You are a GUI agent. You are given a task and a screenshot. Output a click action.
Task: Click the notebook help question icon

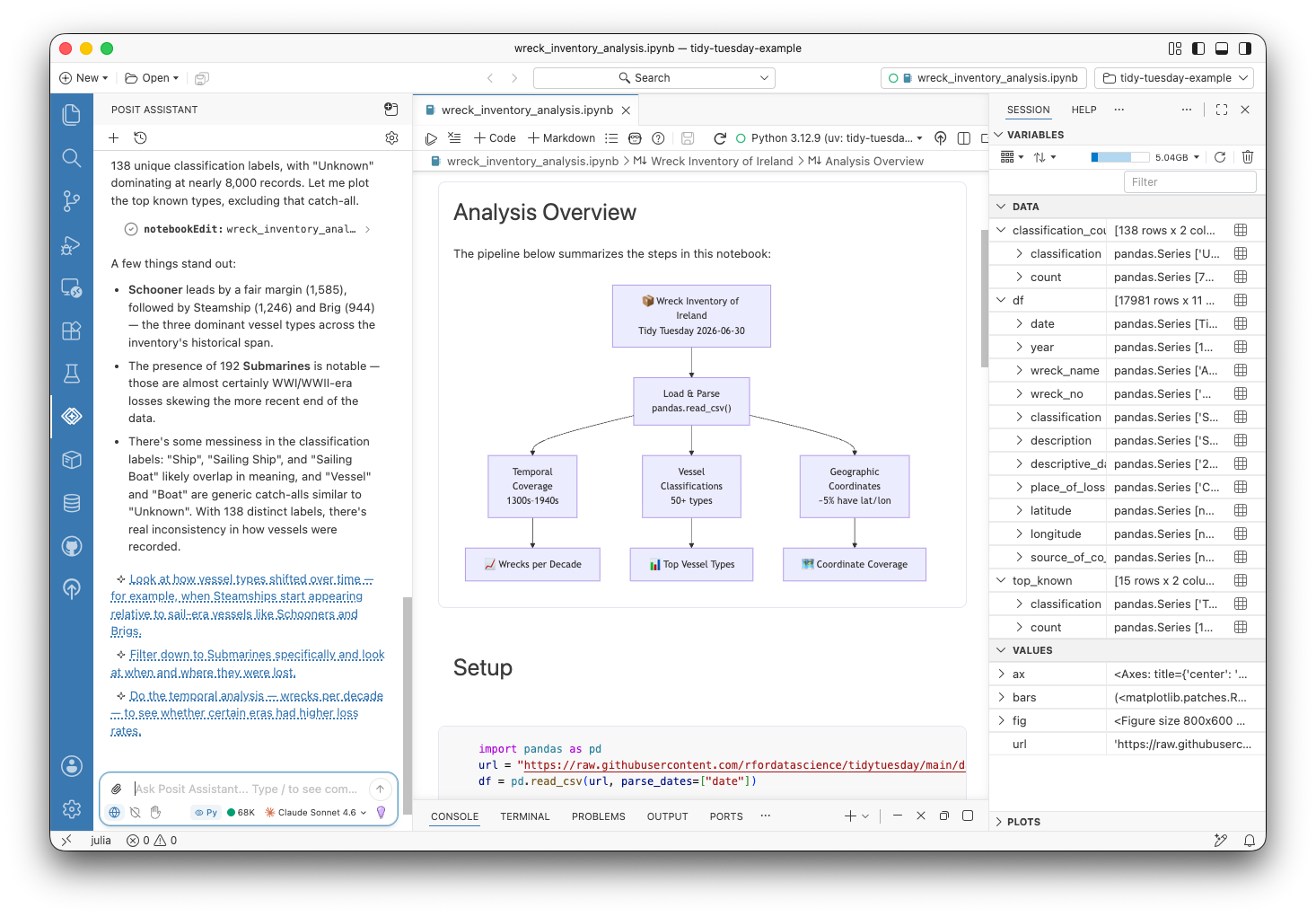point(658,138)
